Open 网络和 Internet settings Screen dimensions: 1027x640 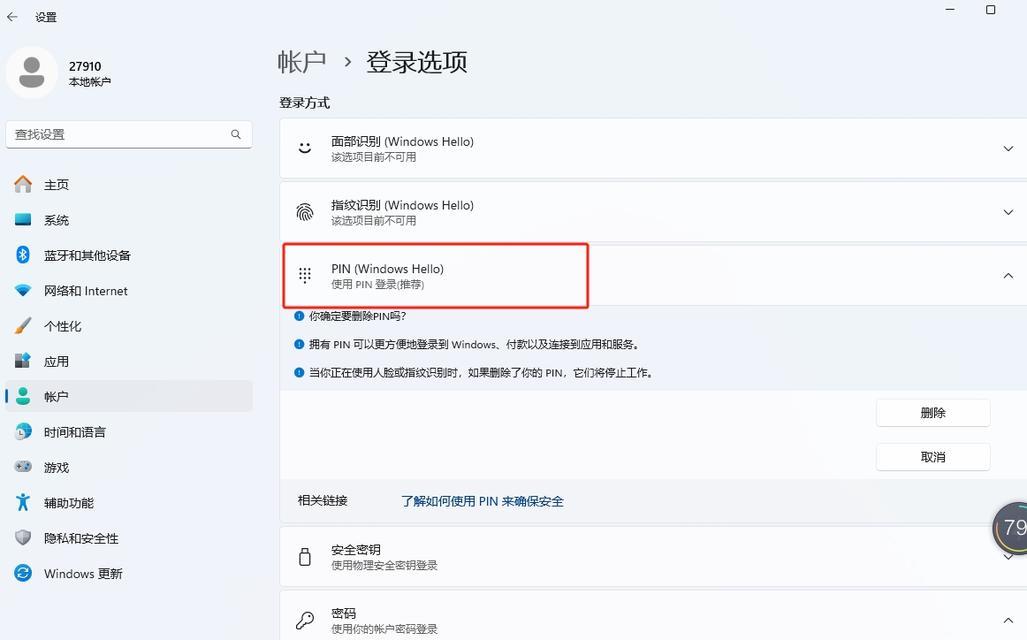click(128, 291)
